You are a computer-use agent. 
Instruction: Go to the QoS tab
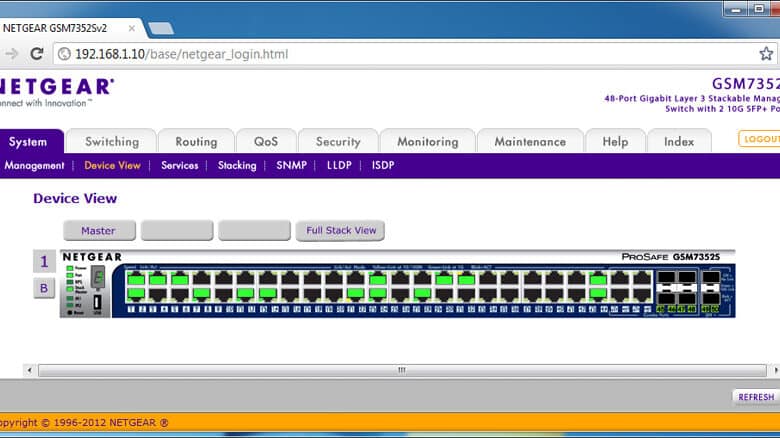(x=266, y=141)
